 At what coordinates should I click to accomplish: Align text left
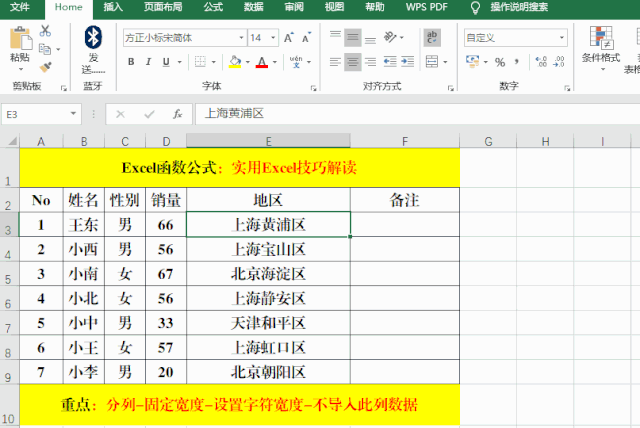(x=336, y=62)
